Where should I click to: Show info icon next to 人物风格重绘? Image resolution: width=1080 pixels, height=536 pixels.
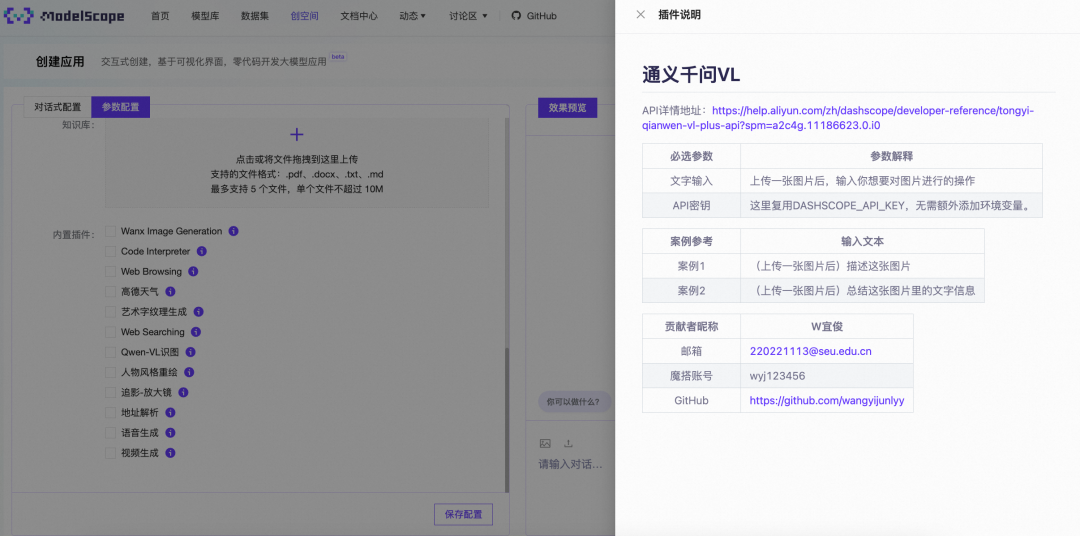[x=189, y=372]
